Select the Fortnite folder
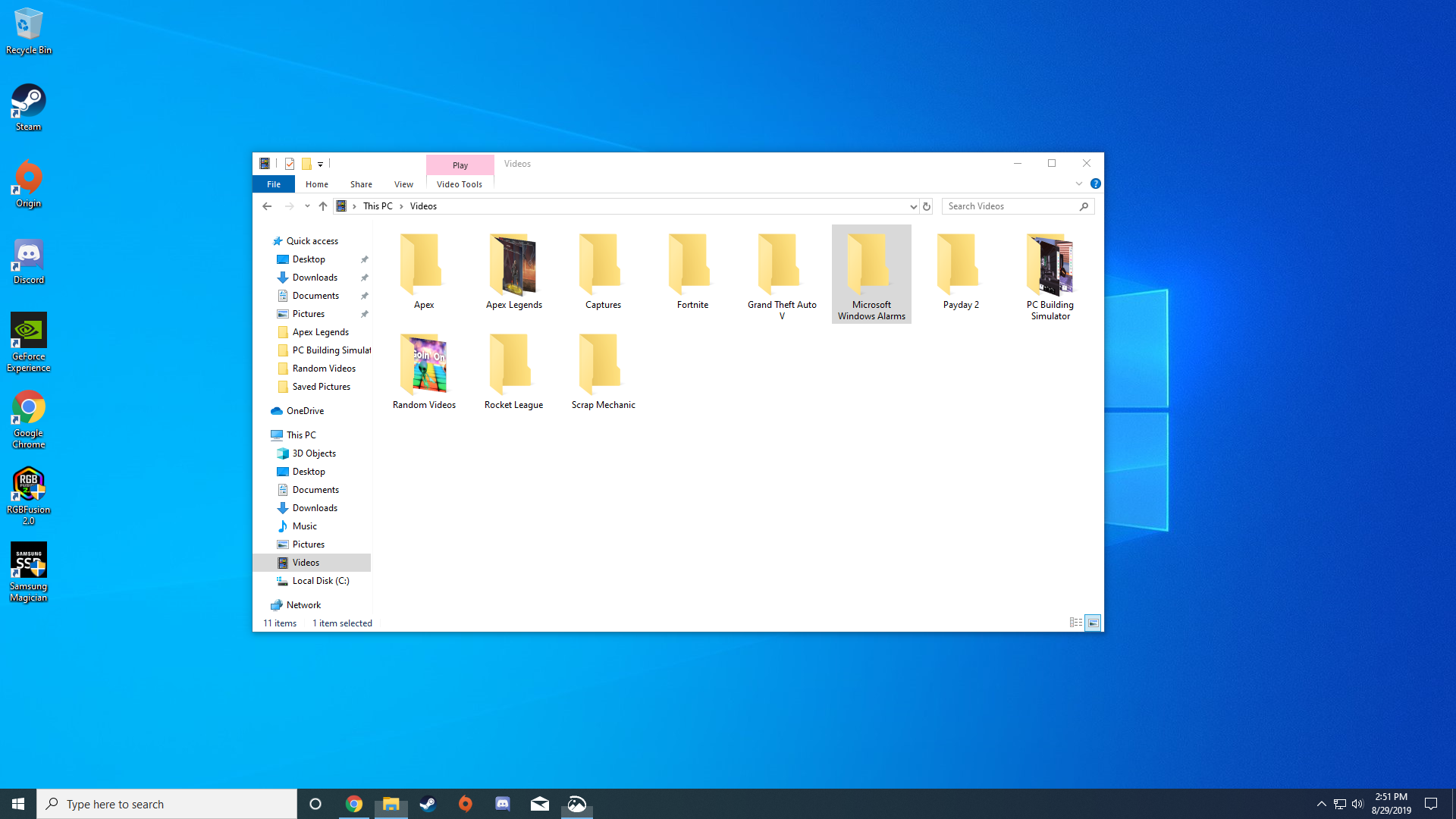Viewport: 1456px width, 819px height. coord(692,271)
